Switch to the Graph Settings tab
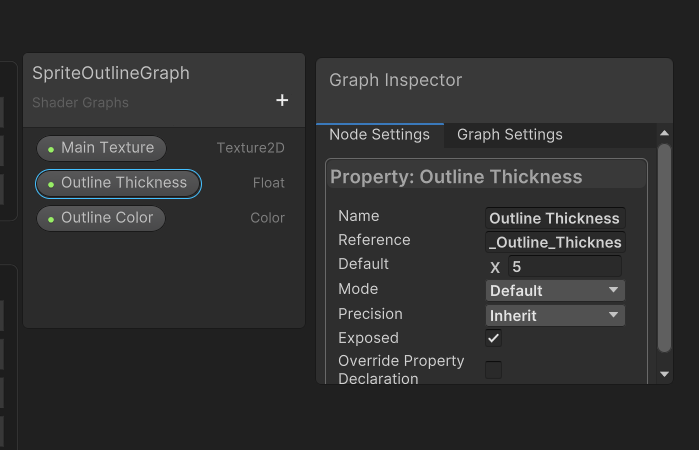The width and height of the screenshot is (699, 450). click(509, 135)
